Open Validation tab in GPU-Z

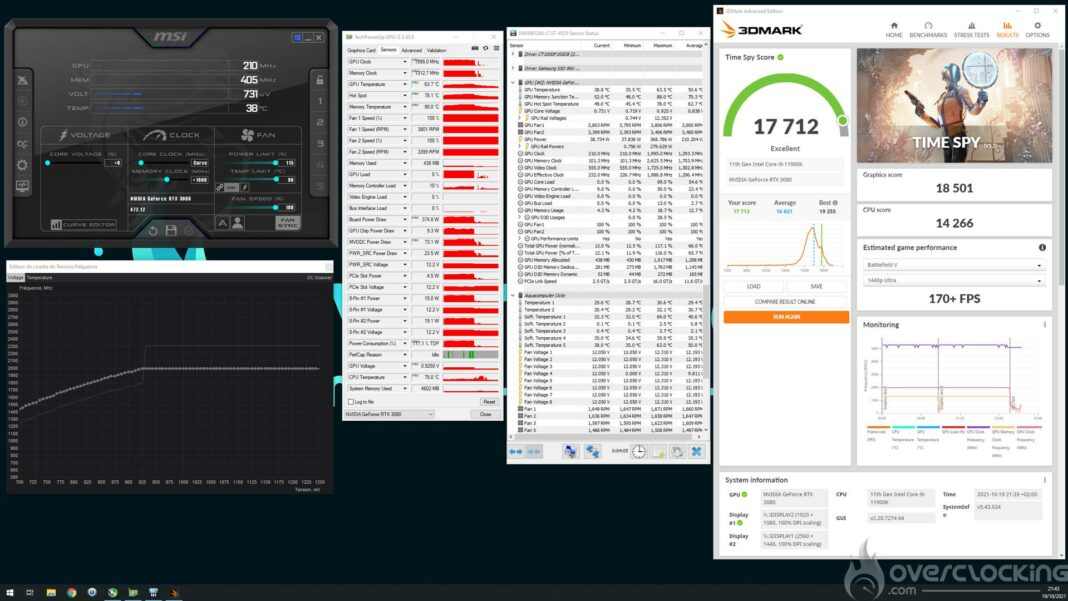[436, 50]
